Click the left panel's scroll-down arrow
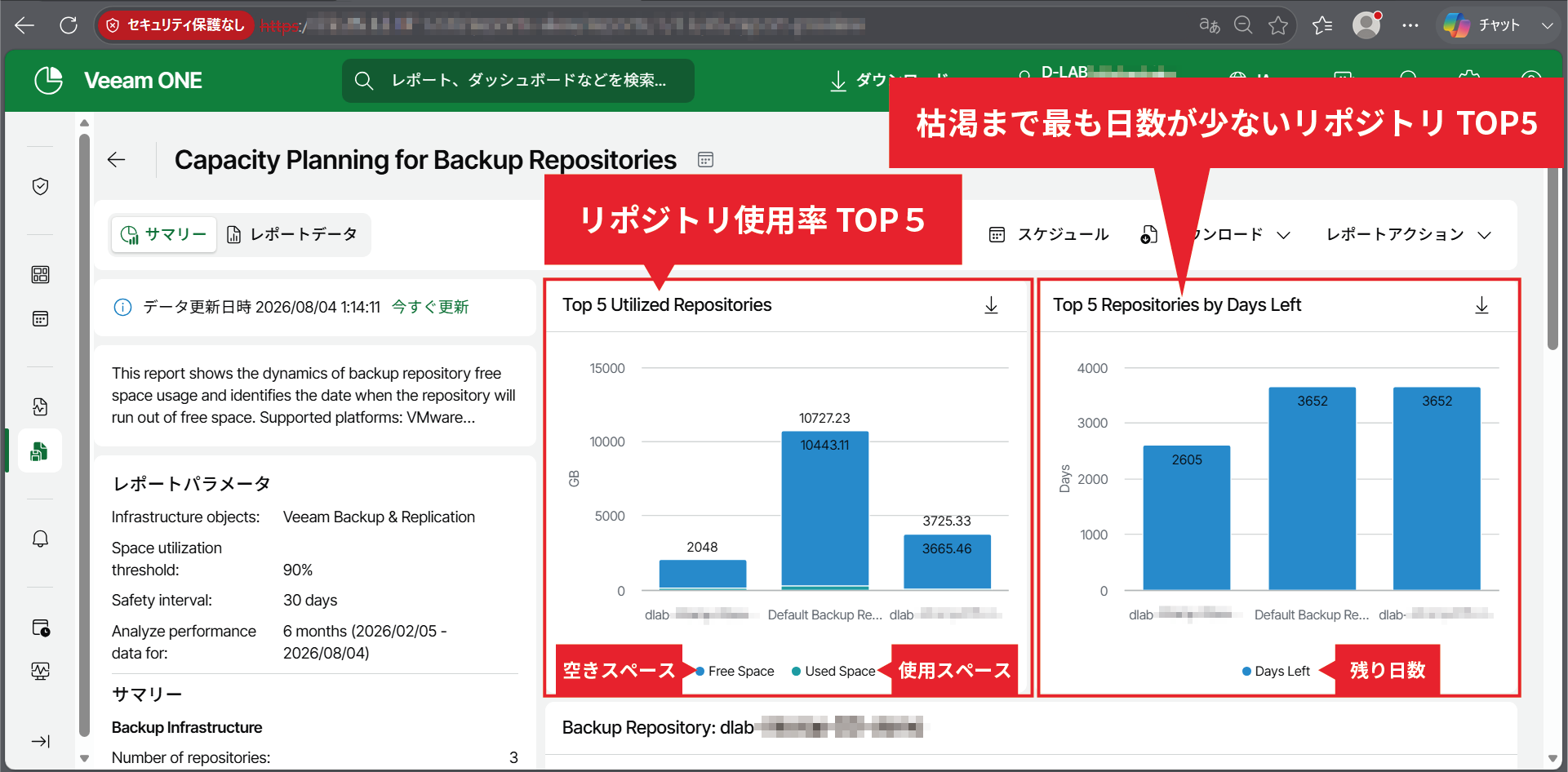Image resolution: width=1568 pixels, height=772 pixels. tap(84, 758)
